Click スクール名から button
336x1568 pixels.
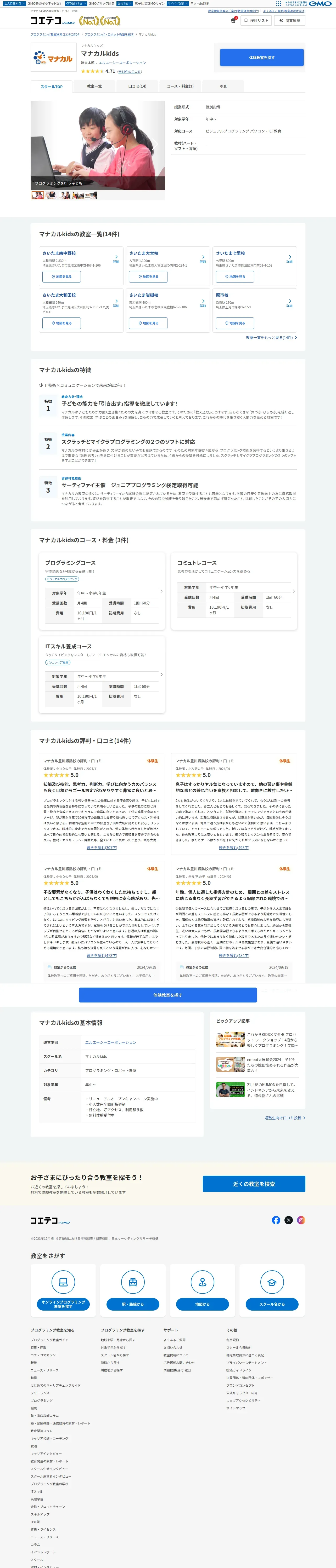(272, 1304)
